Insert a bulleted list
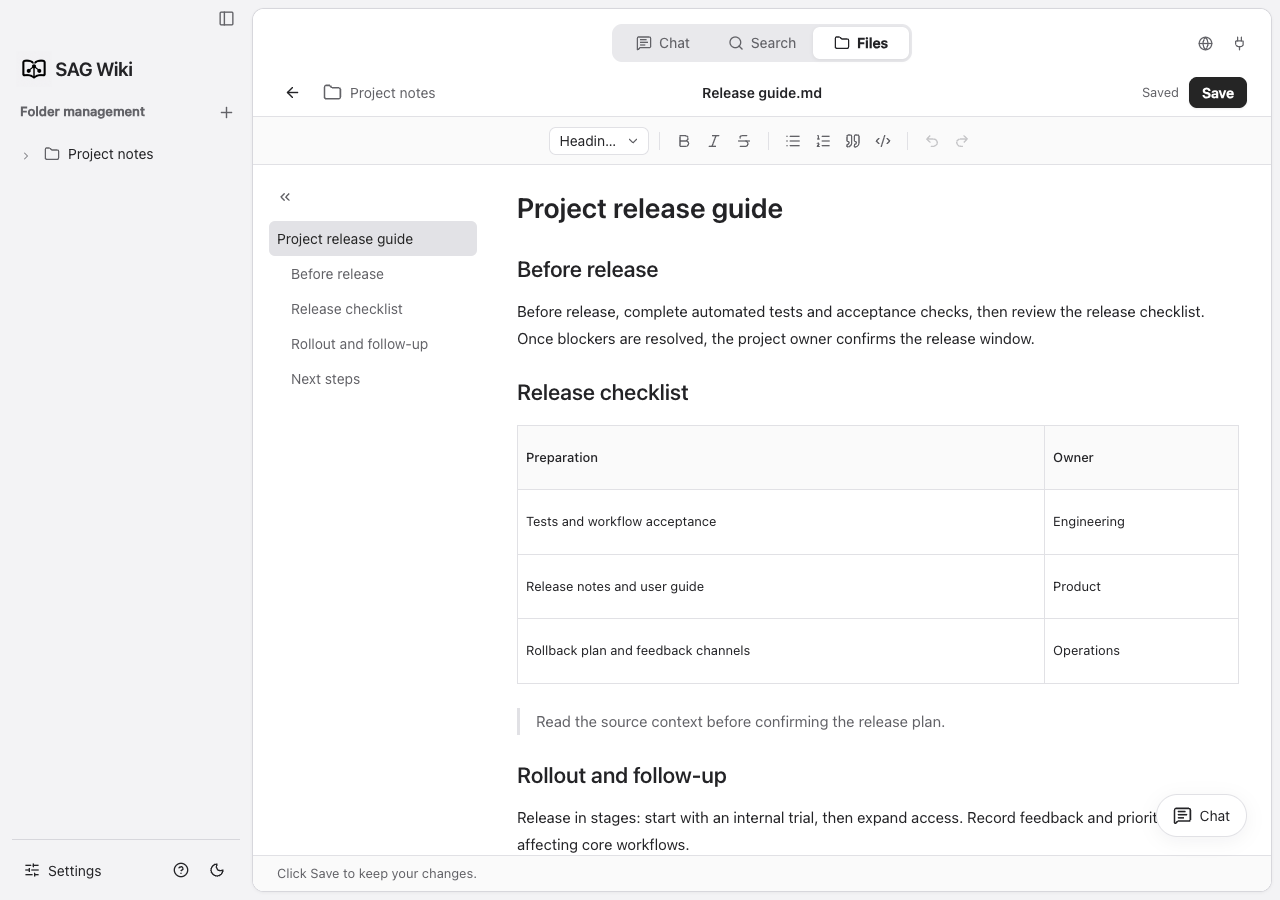1280x900 pixels. point(793,141)
